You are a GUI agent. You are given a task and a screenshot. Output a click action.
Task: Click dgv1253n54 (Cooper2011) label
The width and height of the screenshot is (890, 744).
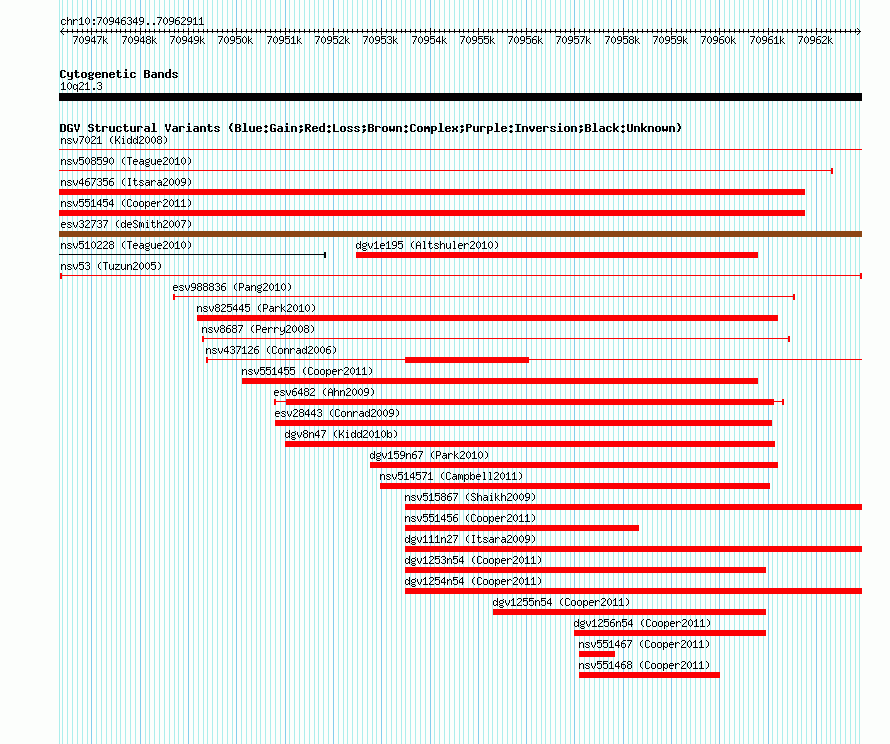(473, 560)
